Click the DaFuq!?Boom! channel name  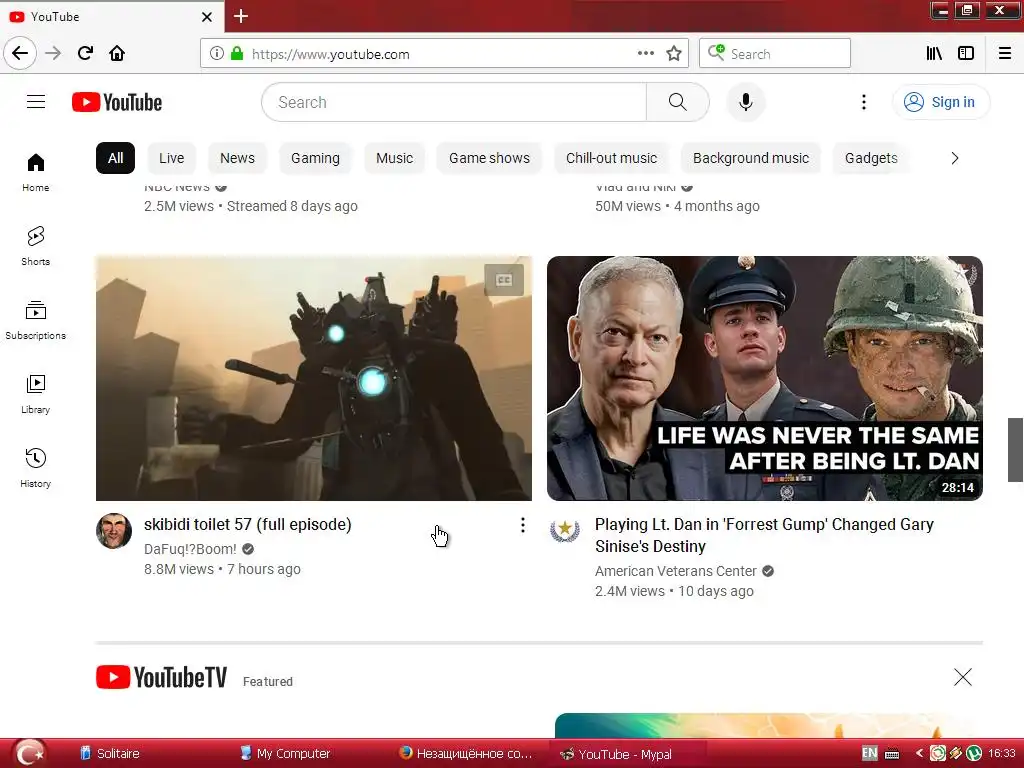[190, 549]
